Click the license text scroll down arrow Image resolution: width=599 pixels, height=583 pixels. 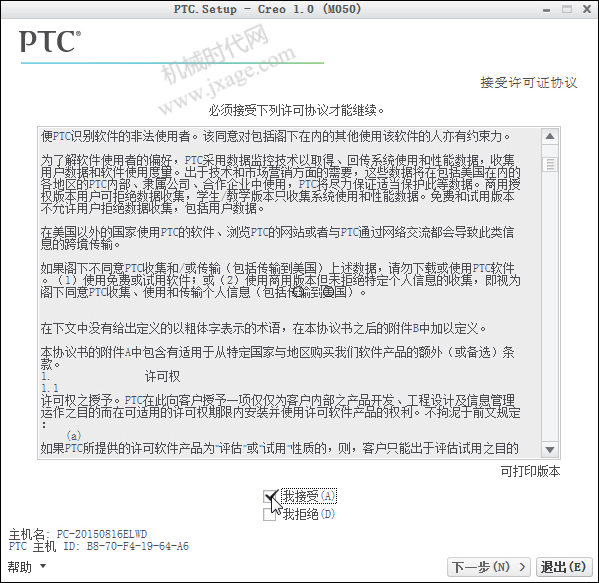click(550, 450)
